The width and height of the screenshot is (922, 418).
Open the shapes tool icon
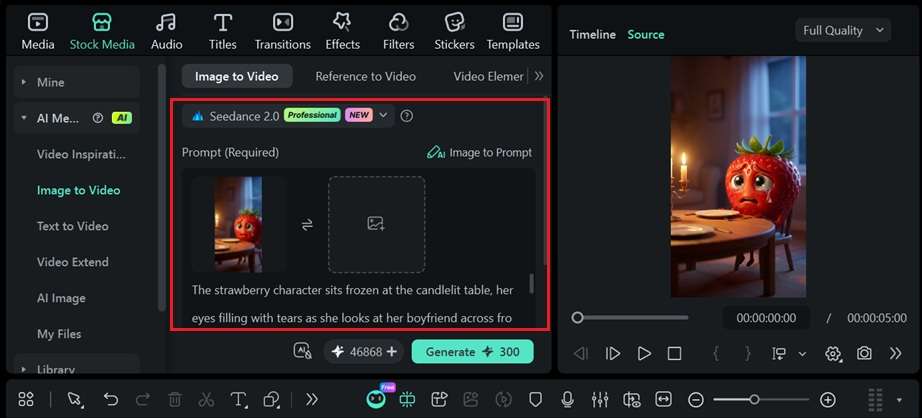pyautogui.click(x=271, y=400)
